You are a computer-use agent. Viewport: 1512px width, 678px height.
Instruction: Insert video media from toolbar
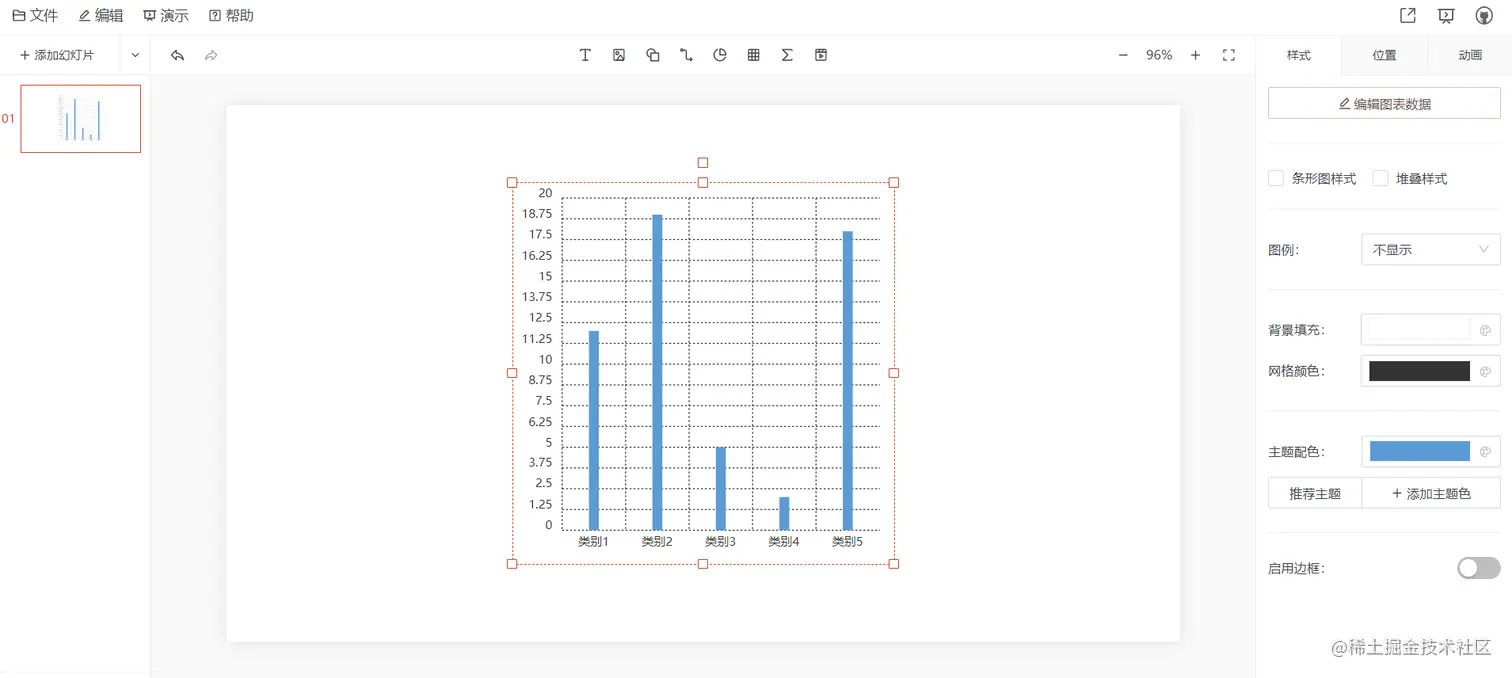coord(821,55)
